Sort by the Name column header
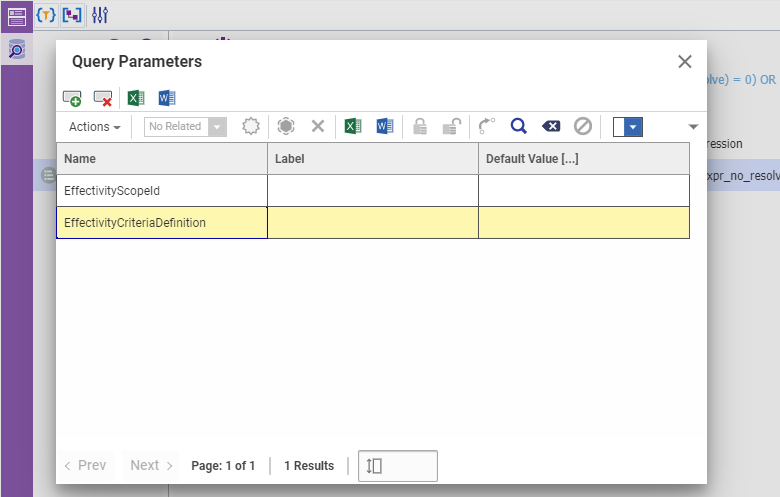 point(162,159)
